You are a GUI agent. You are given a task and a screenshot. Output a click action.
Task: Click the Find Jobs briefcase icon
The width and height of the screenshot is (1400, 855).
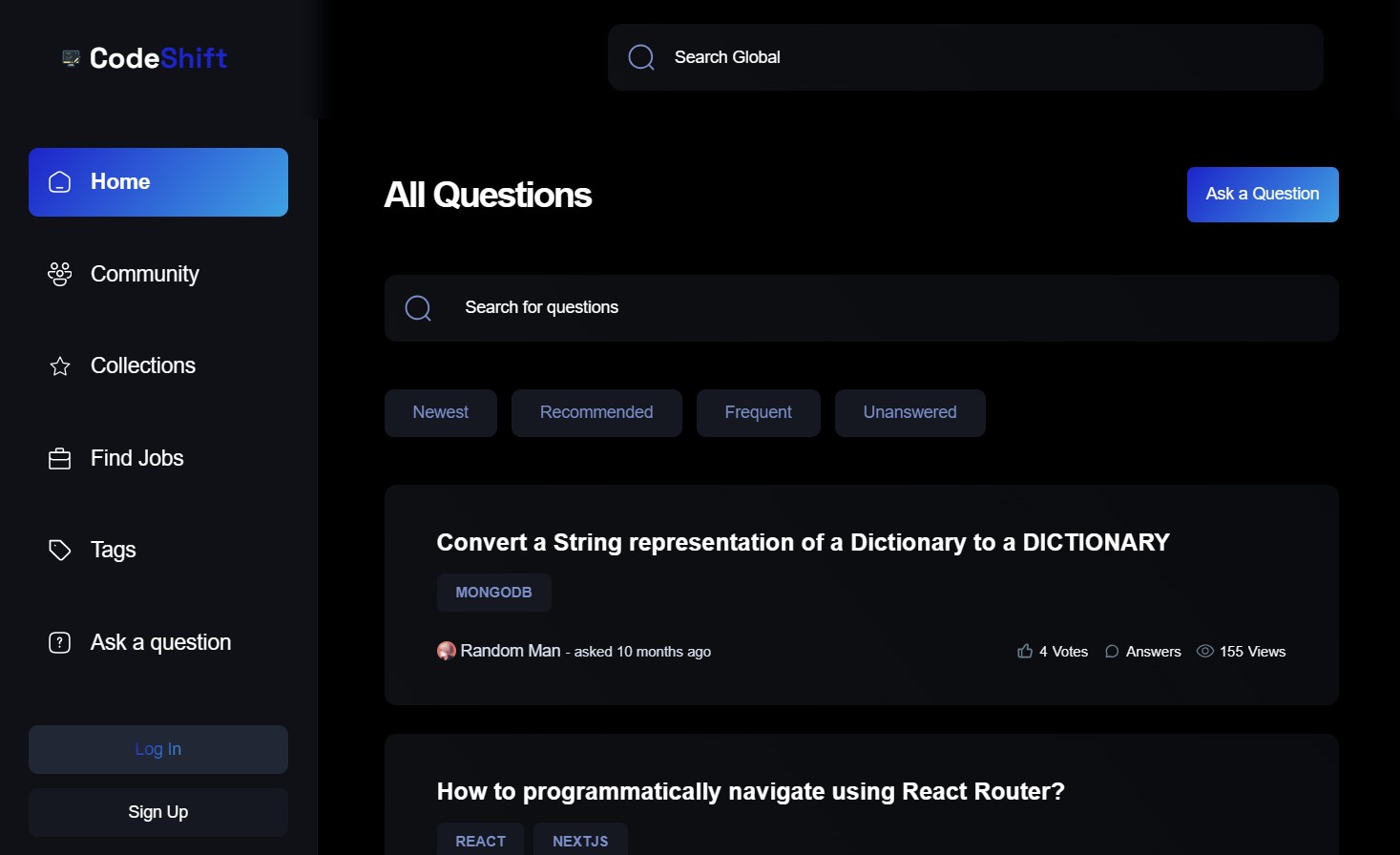(x=59, y=459)
